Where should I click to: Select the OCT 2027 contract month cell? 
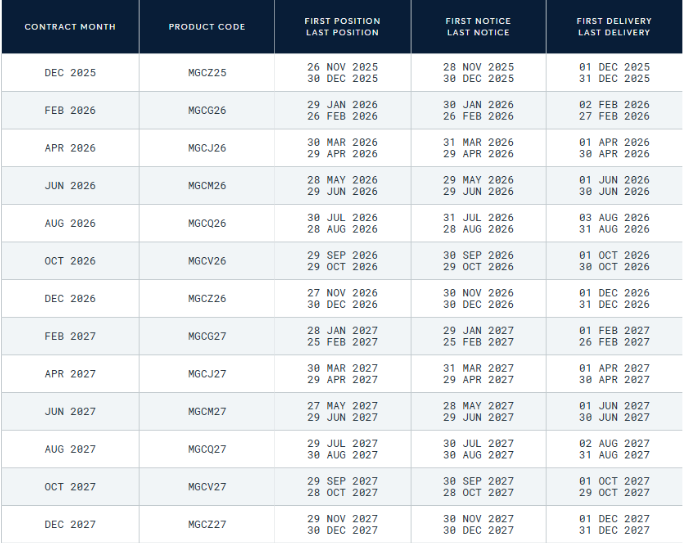coord(70,487)
